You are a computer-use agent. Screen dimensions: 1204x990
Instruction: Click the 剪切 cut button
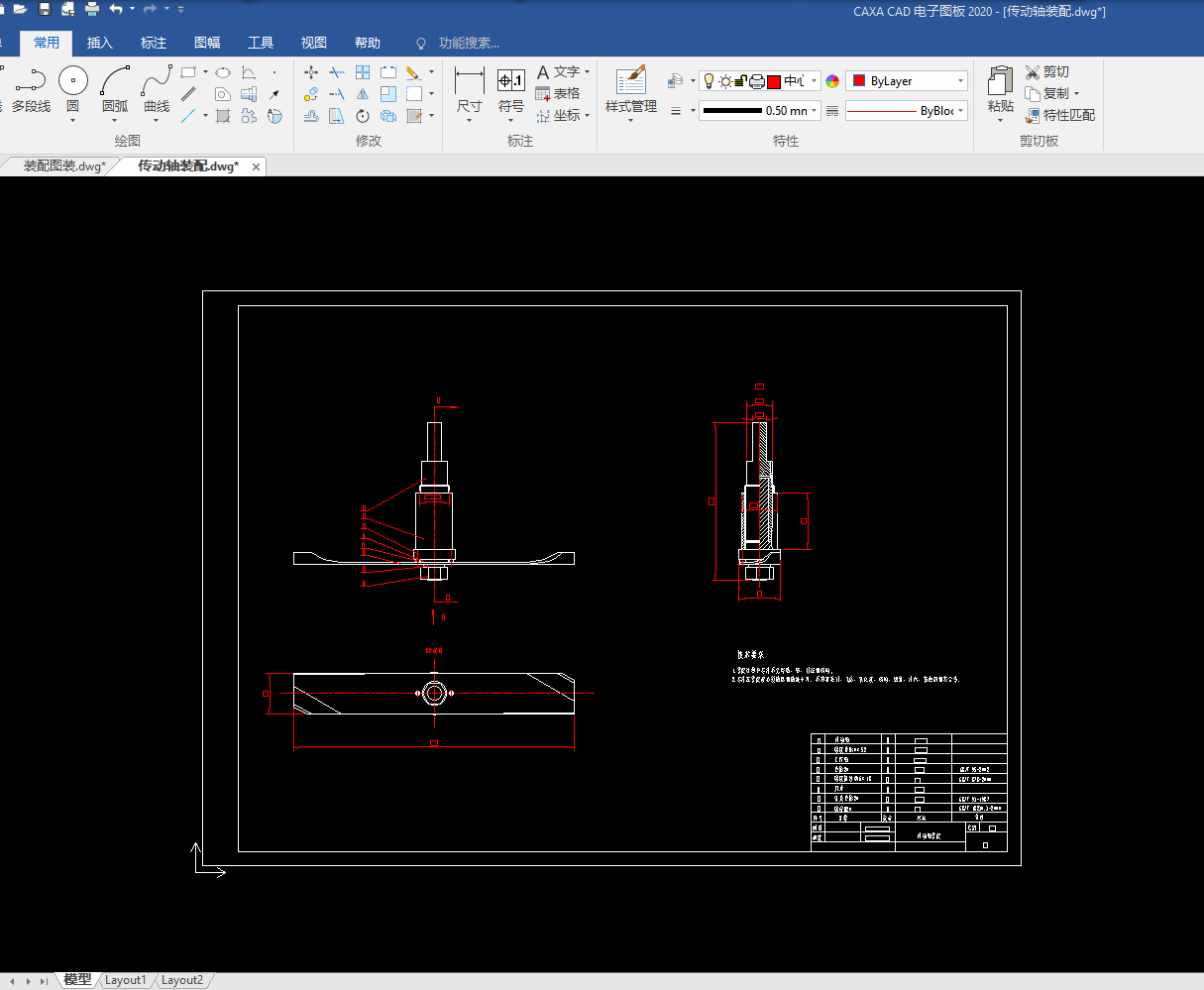click(x=1047, y=71)
